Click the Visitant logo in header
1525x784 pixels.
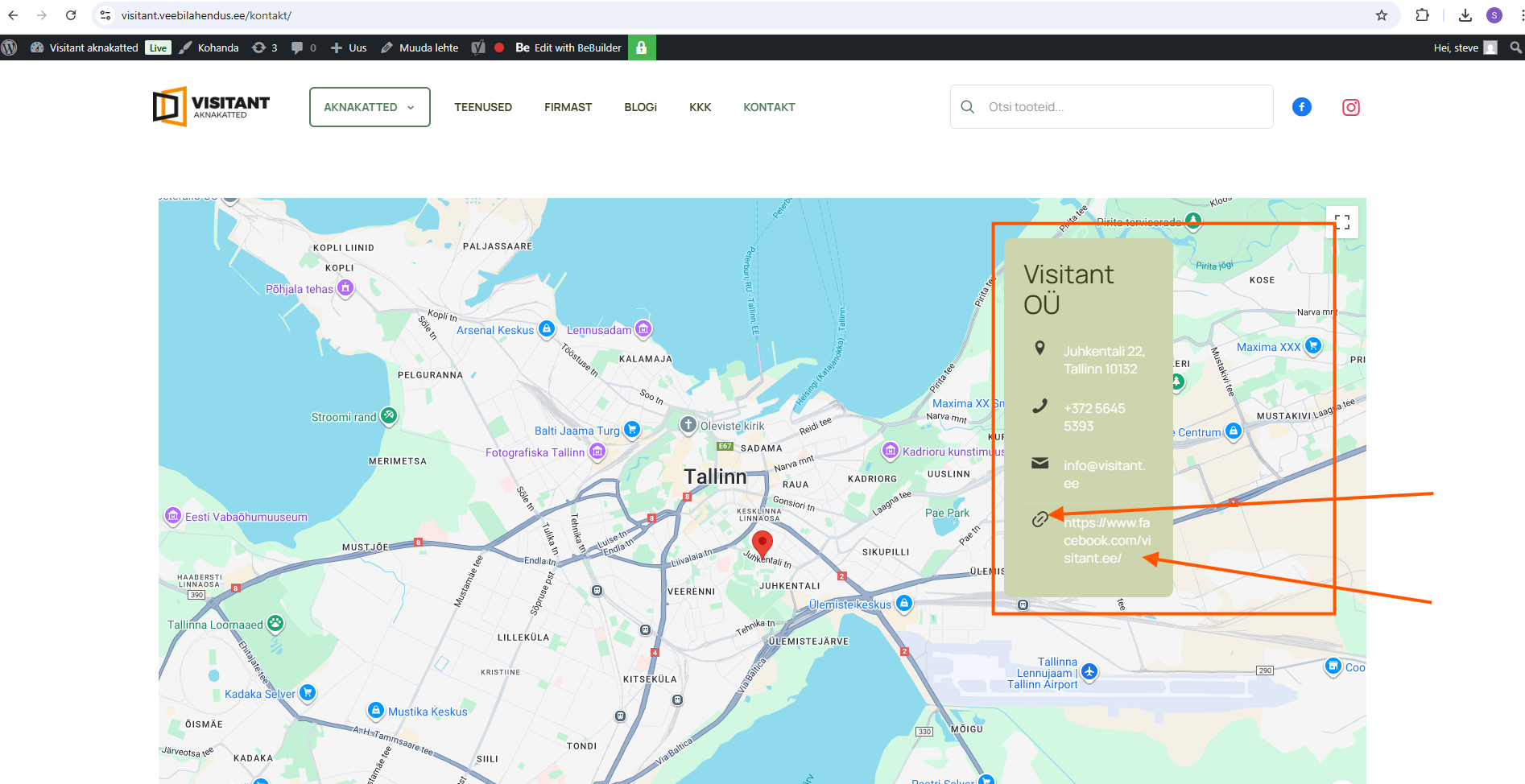point(211,107)
